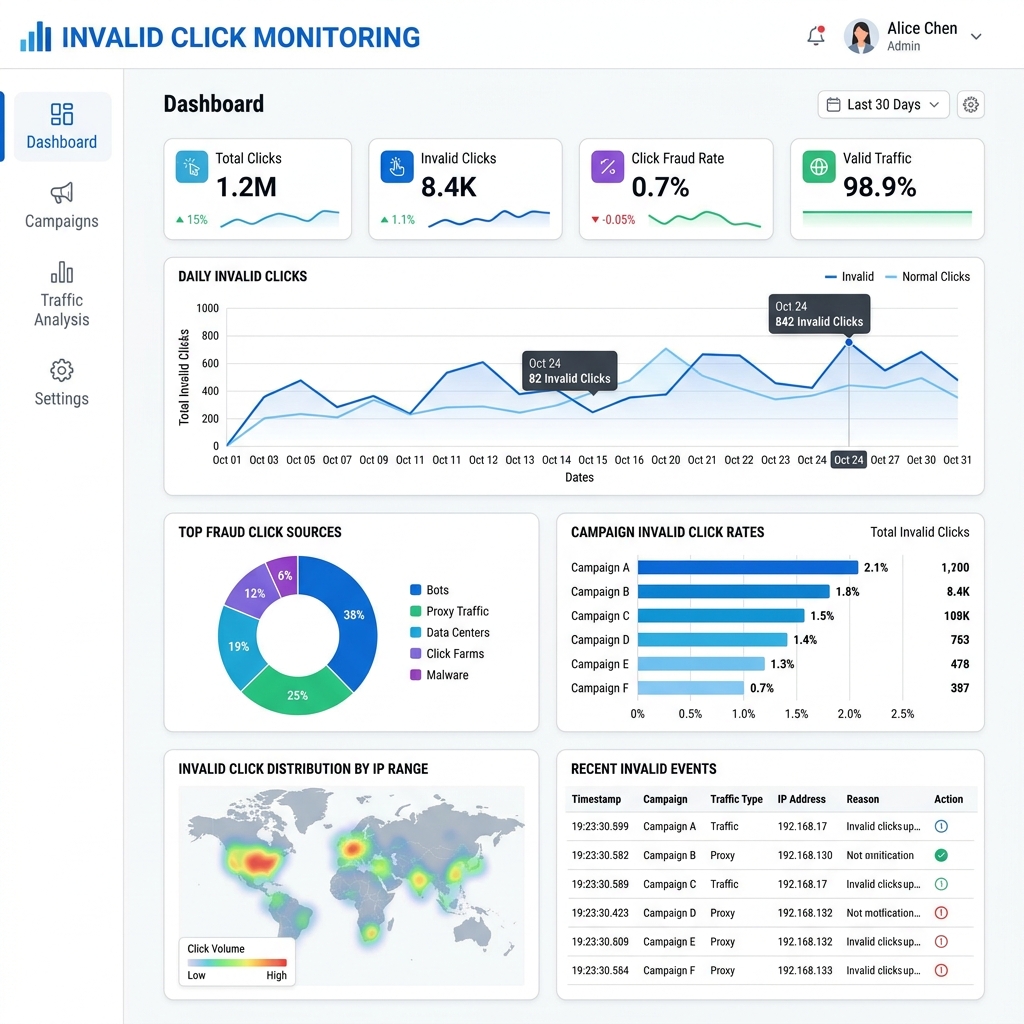Select the Campaign B rate bar

click(x=733, y=592)
